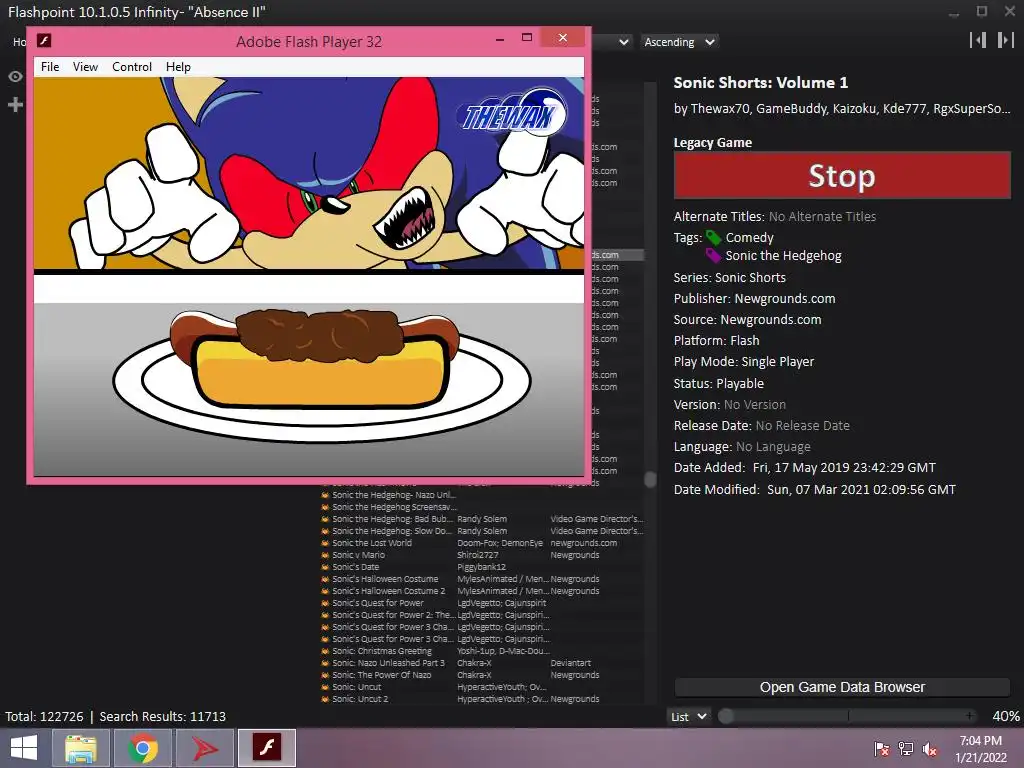This screenshot has height=768, width=1024.
Task: Click the Sonic Shorts: Volume 1 title
Action: coord(761,82)
